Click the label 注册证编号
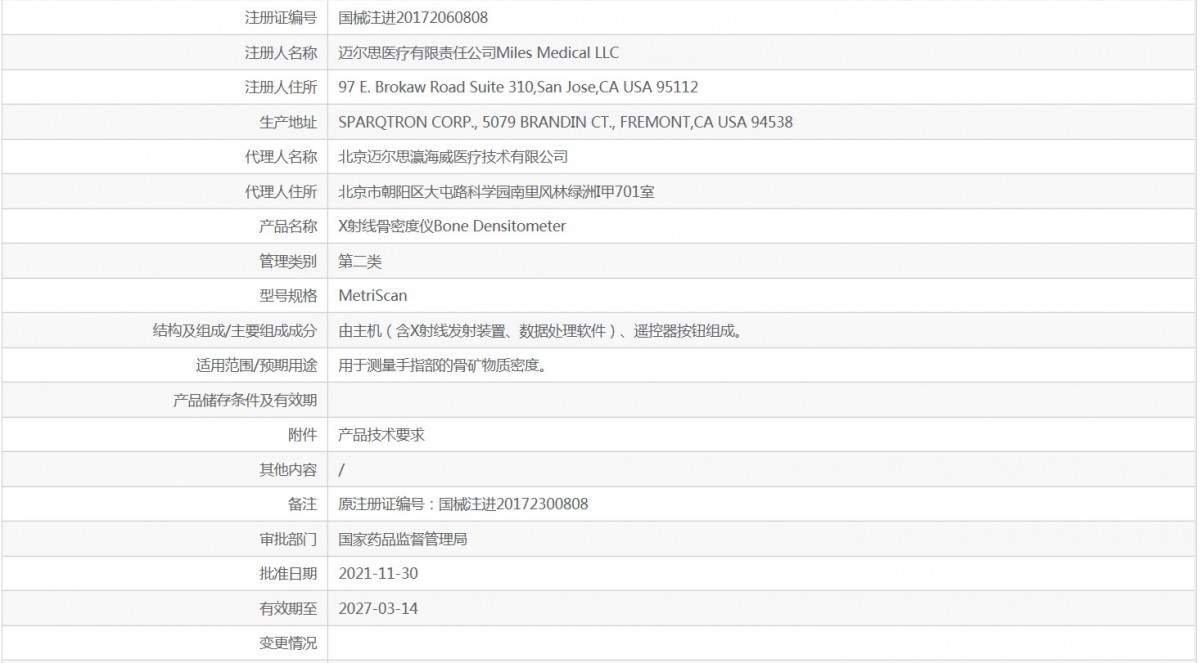The width and height of the screenshot is (1200, 663). [281, 17]
